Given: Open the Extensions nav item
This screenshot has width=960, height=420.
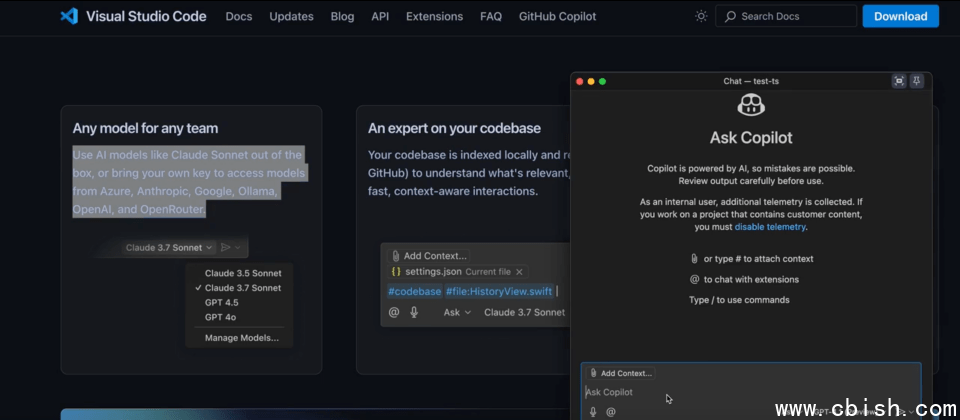Looking at the screenshot, I should 435,17.
